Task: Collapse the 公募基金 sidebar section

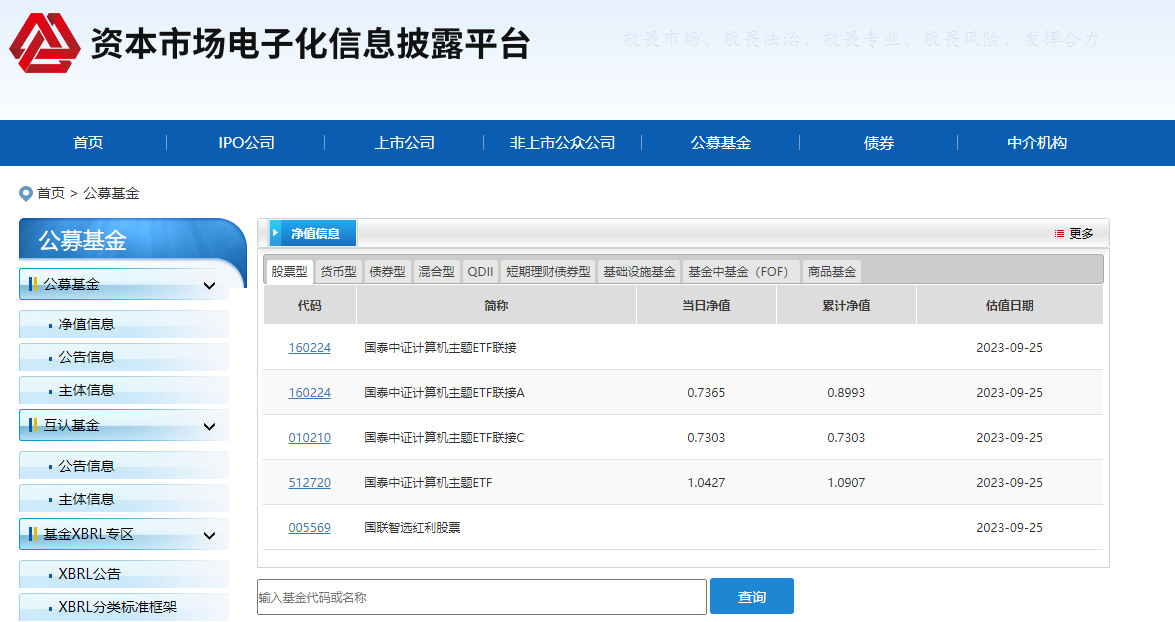Action: (209, 285)
